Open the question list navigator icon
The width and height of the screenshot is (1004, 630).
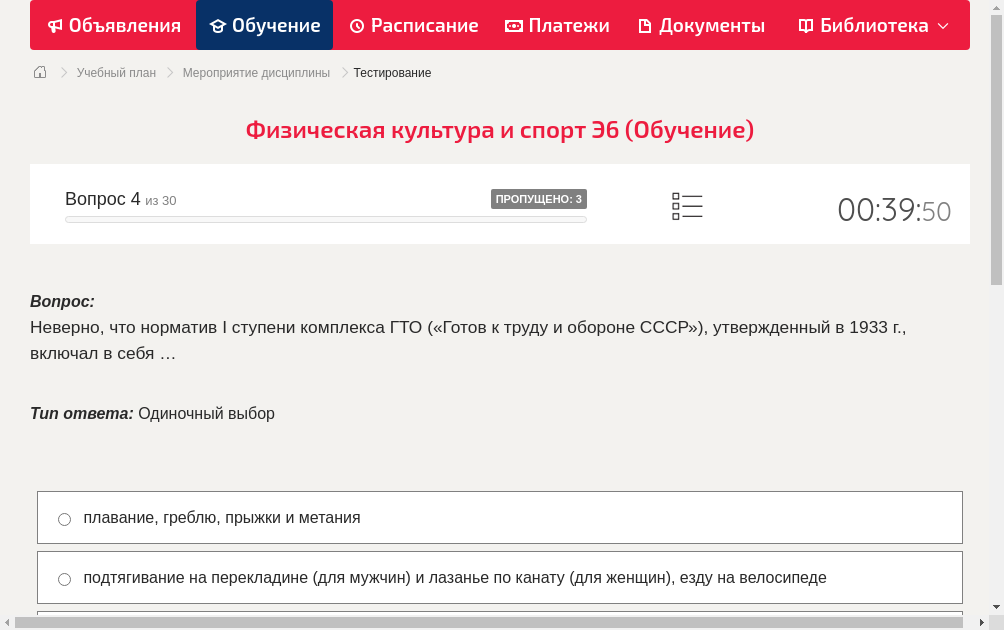687,206
